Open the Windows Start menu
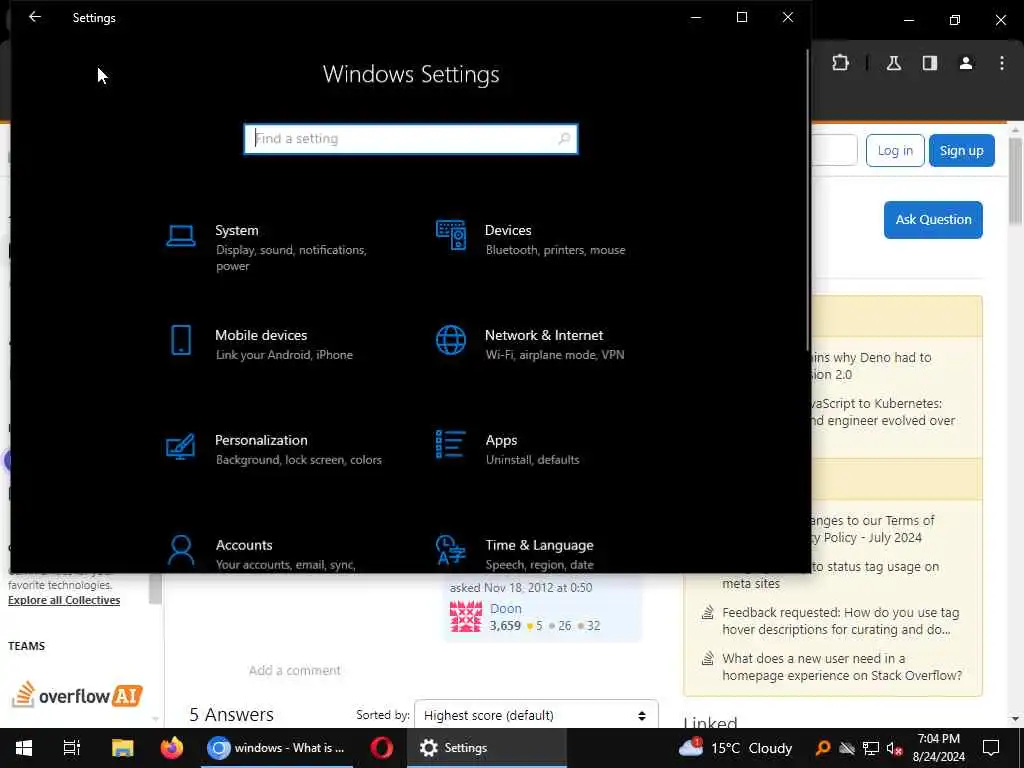1024x768 pixels. pyautogui.click(x=24, y=748)
